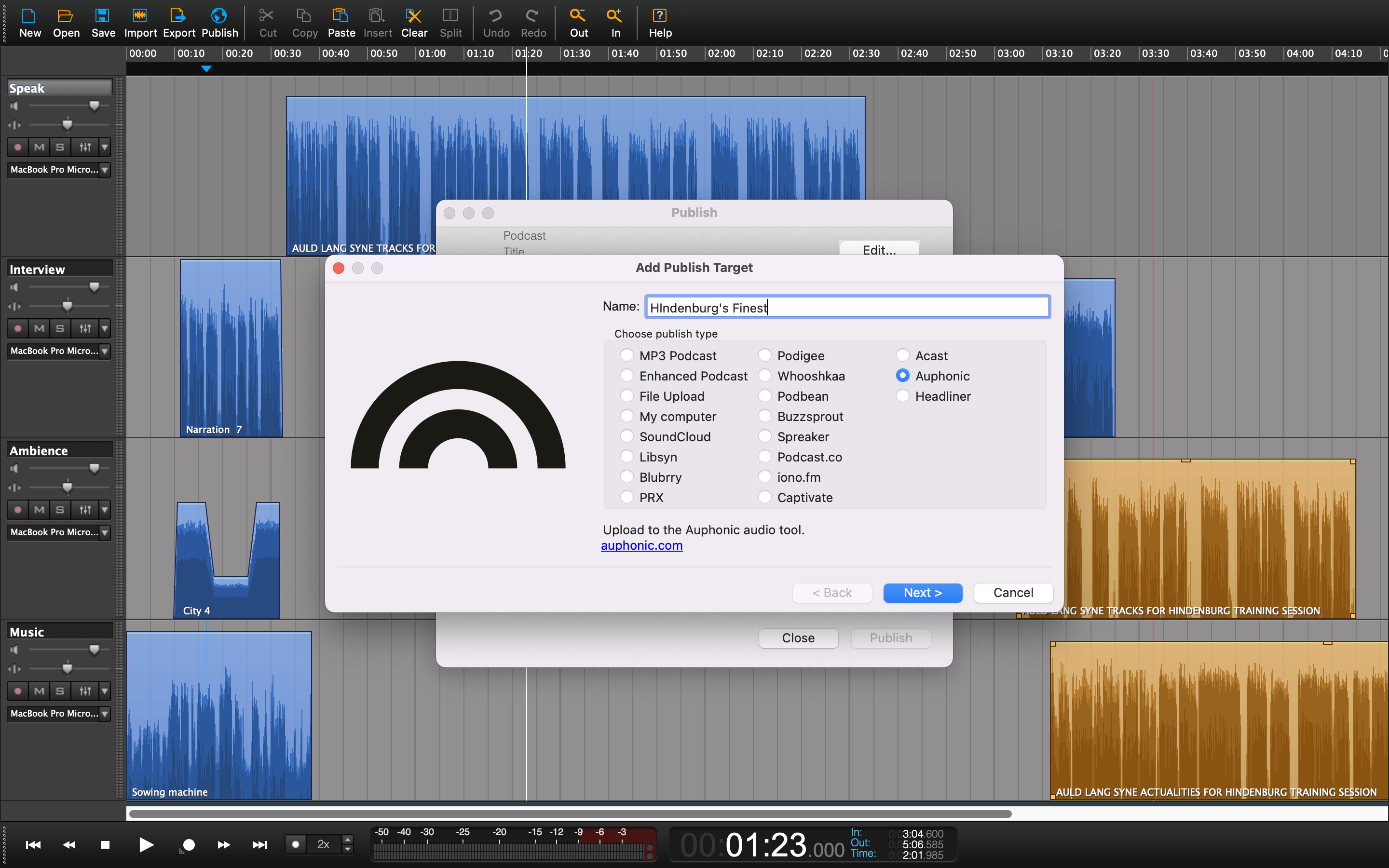This screenshot has width=1389, height=868.
Task: Open the auphonic.com link
Action: 642,545
